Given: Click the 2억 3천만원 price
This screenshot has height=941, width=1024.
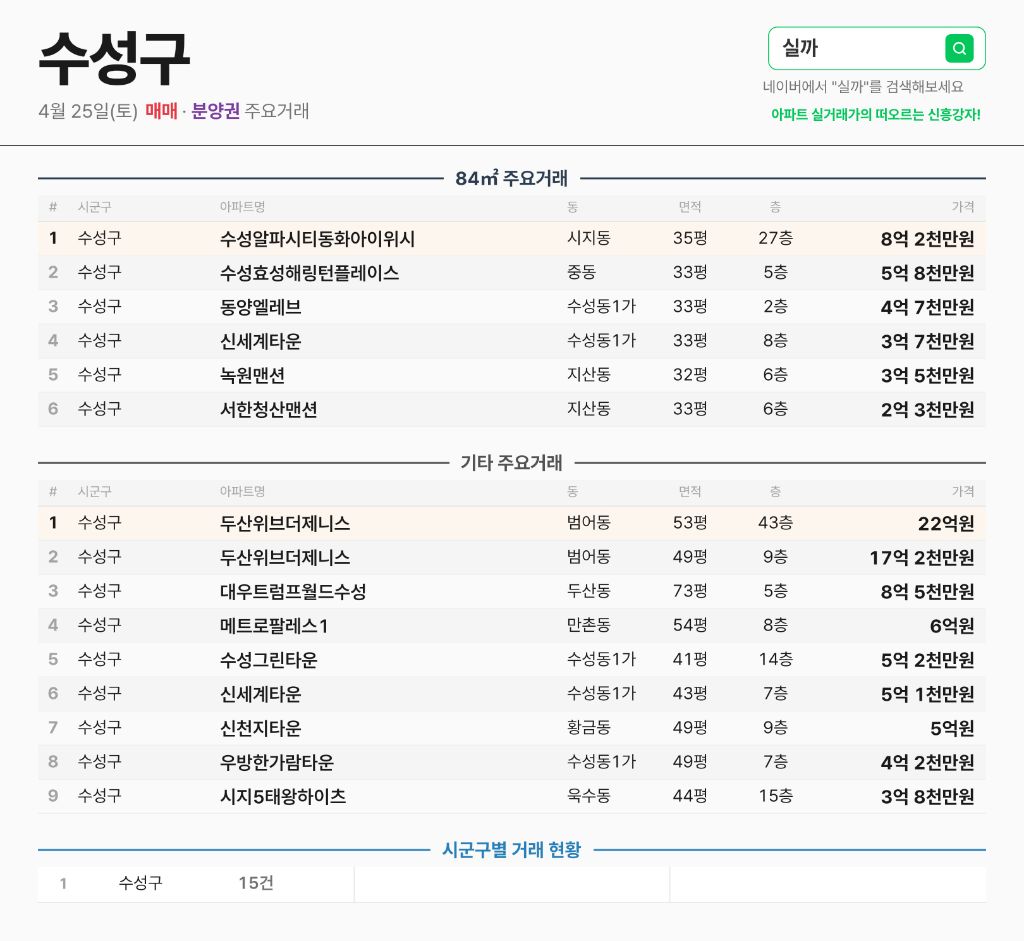Looking at the screenshot, I should pyautogui.click(x=927, y=409).
